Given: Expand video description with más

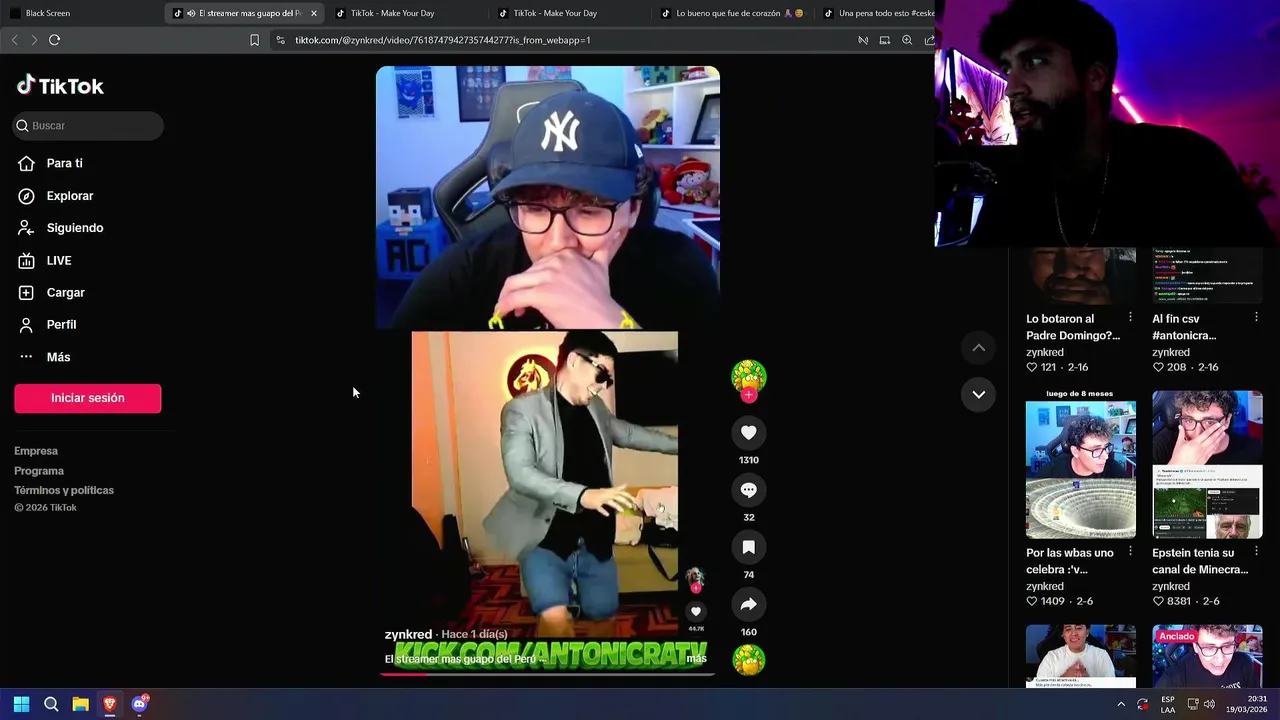Looking at the screenshot, I should click(x=696, y=658).
